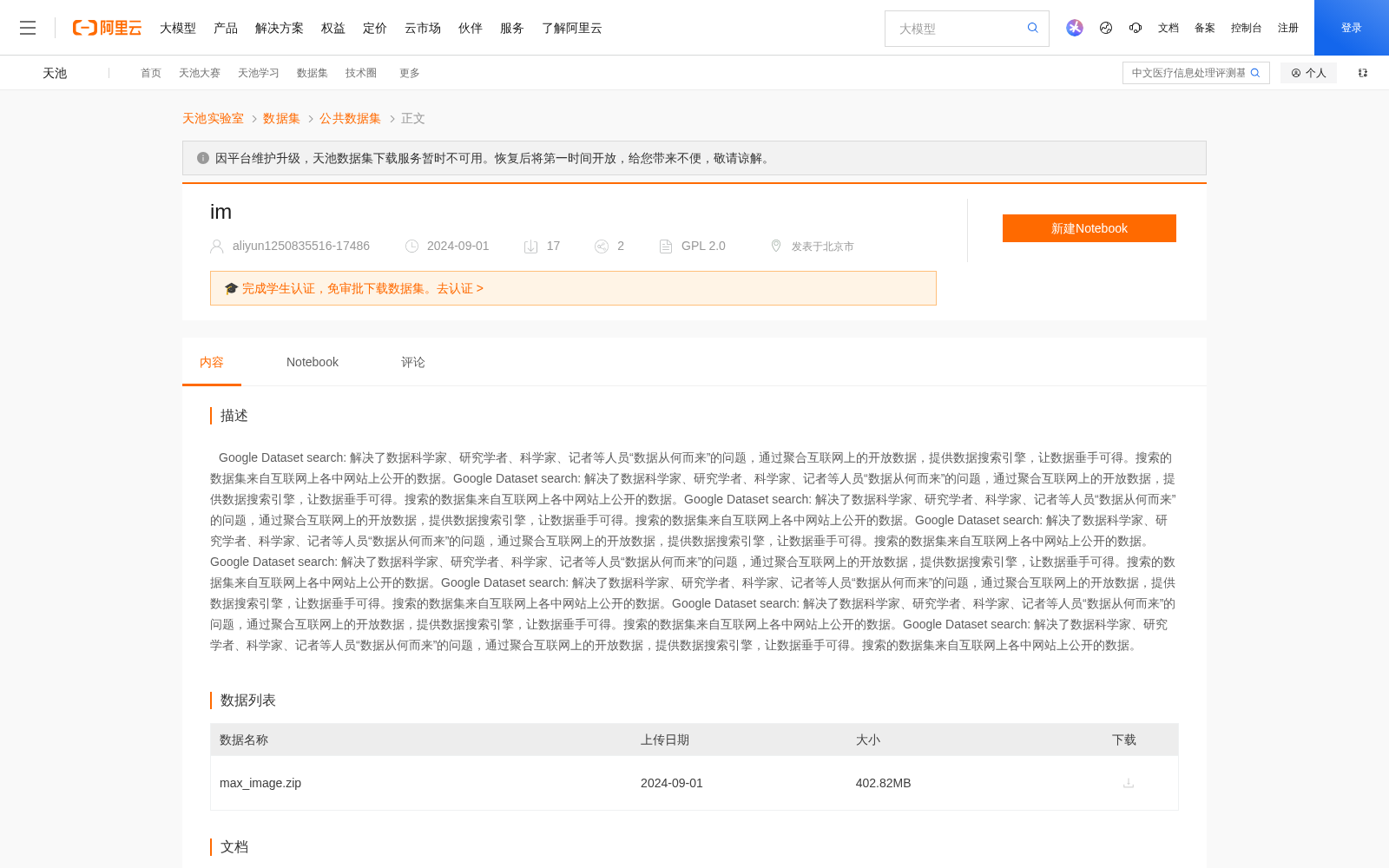The width and height of the screenshot is (1389, 868).
Task: Switch to the Notebook tab
Action: [x=313, y=362]
